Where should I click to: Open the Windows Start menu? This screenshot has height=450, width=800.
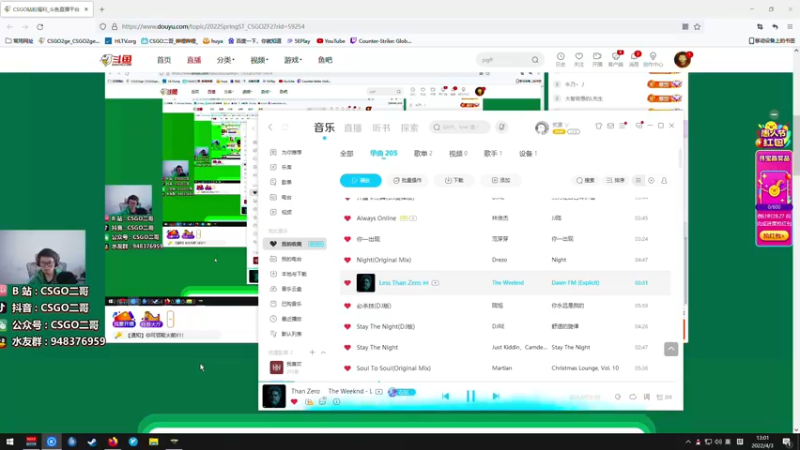coord(9,442)
